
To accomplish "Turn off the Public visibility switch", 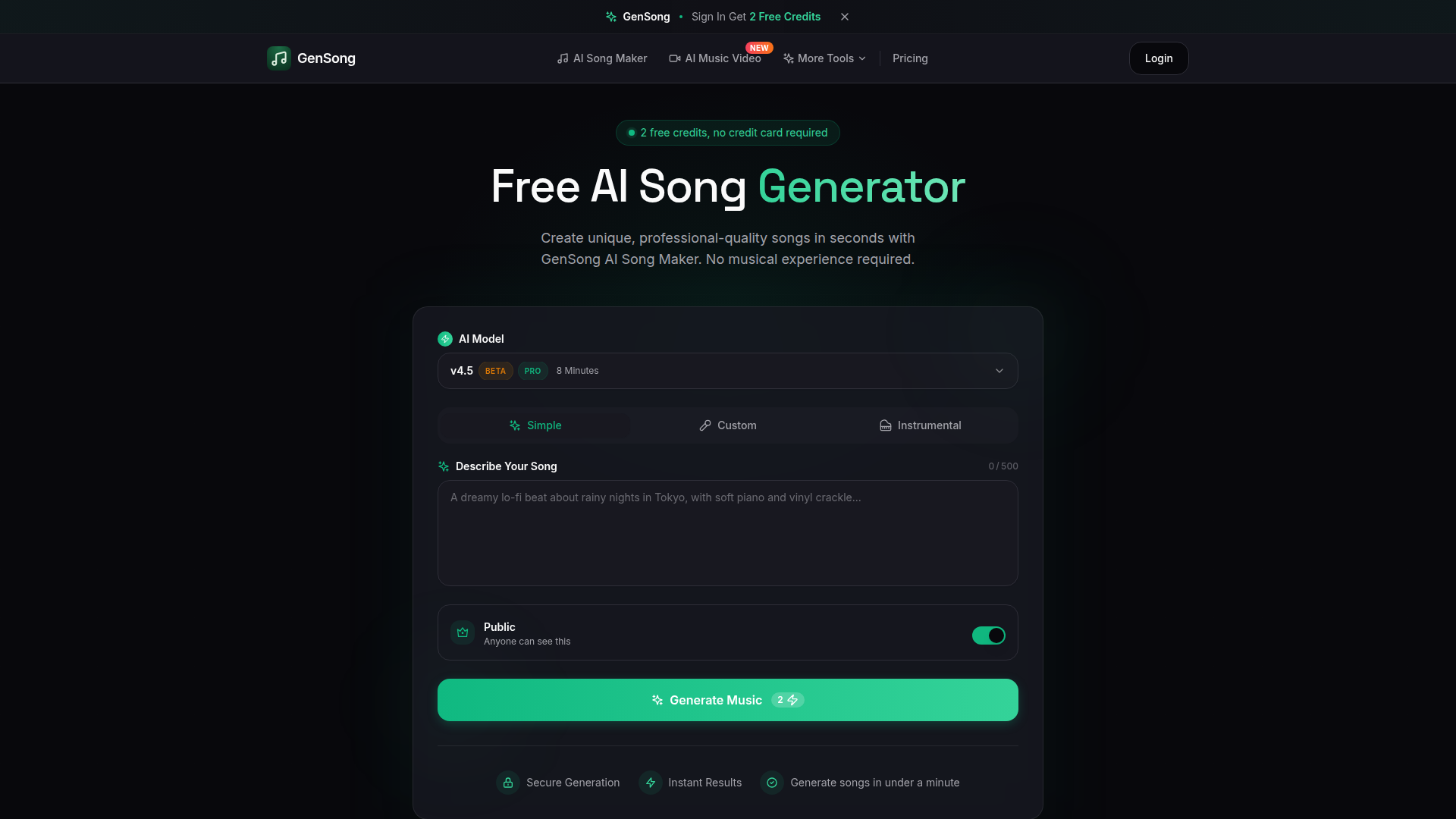I will point(989,635).
